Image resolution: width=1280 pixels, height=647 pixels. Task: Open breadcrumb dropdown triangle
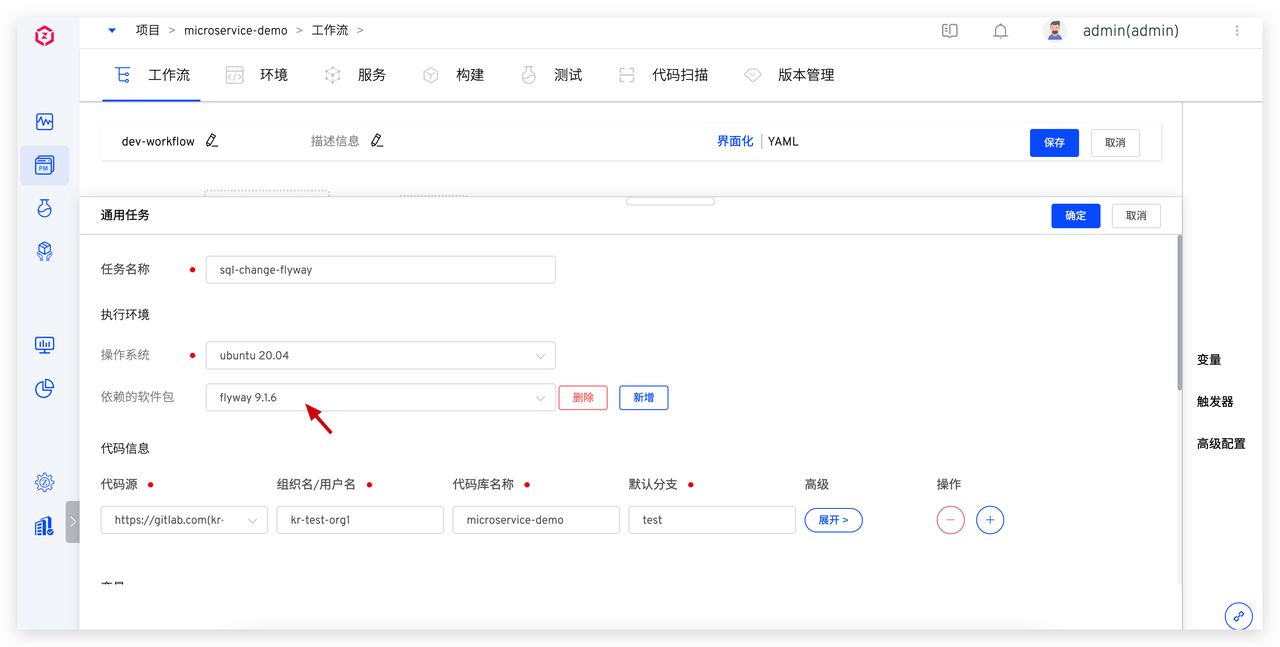click(x=112, y=31)
